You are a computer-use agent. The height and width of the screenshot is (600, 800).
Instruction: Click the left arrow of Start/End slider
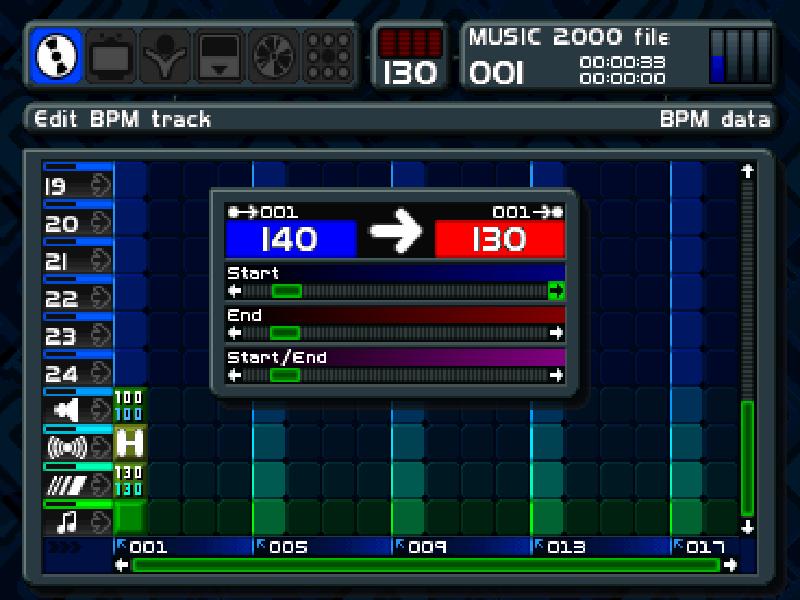234,376
